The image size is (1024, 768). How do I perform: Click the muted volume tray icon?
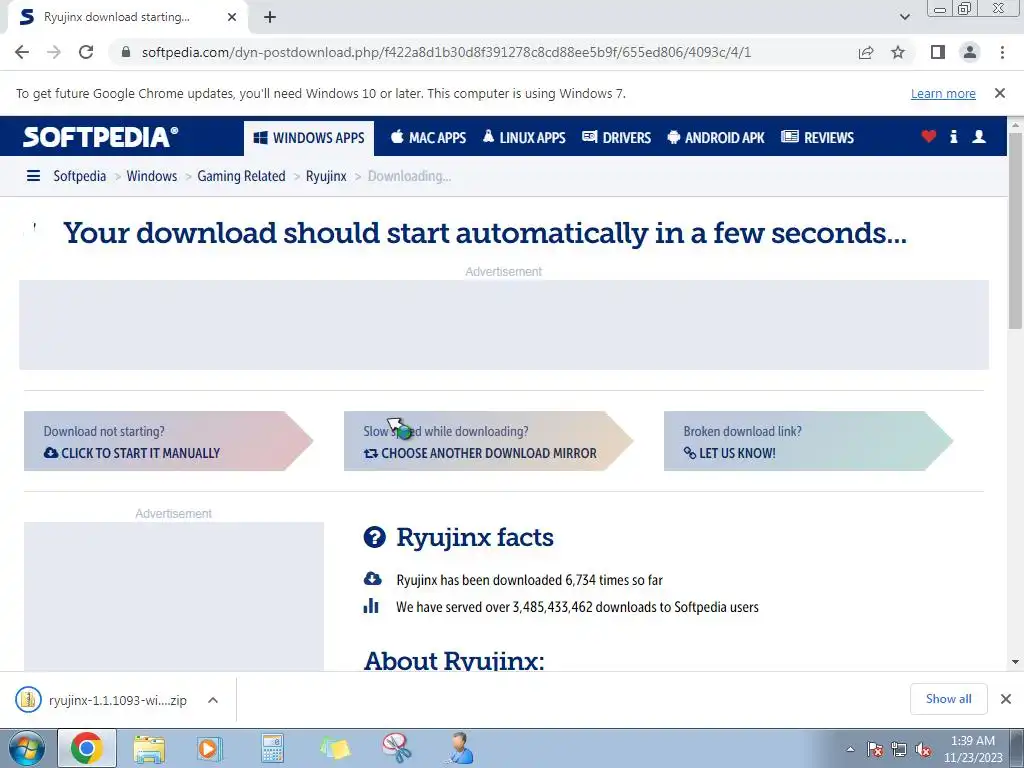click(923, 749)
